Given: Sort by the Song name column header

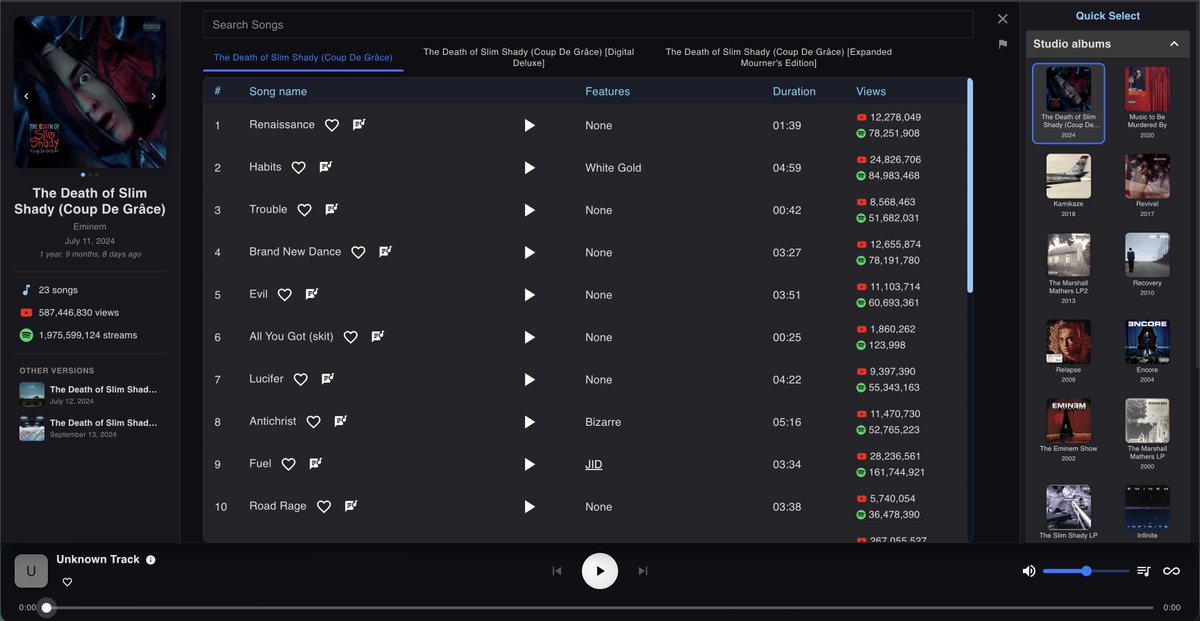Looking at the screenshot, I should point(278,91).
